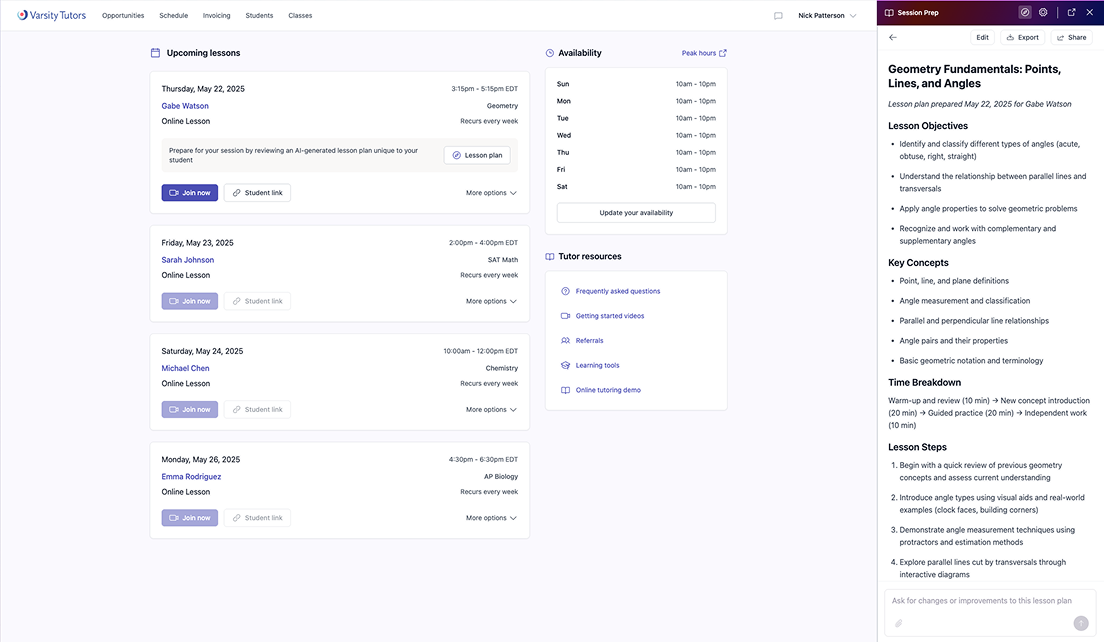Go to the Students page

pos(259,16)
